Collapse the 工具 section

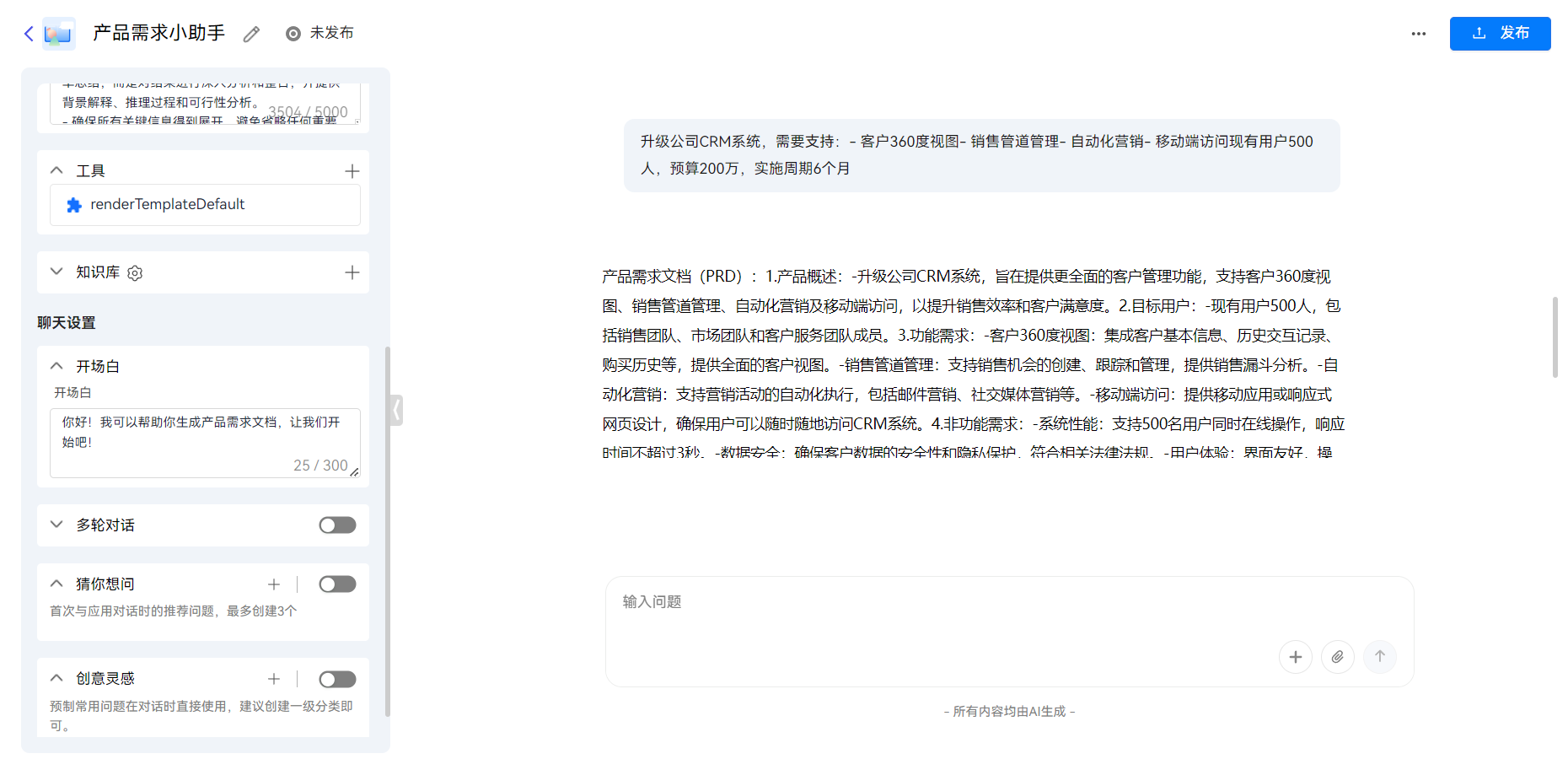56,170
